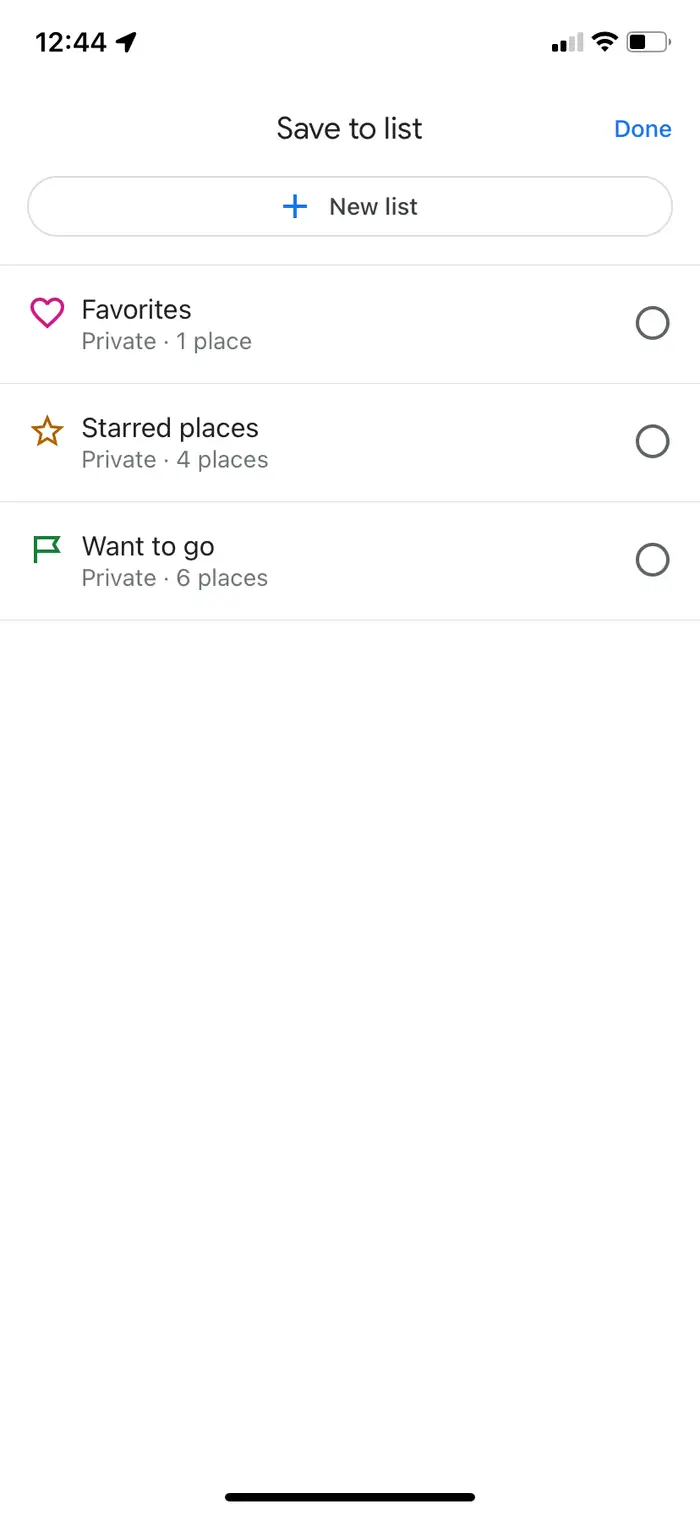
Task: Tap the cellular signal bars icon
Action: pos(567,43)
